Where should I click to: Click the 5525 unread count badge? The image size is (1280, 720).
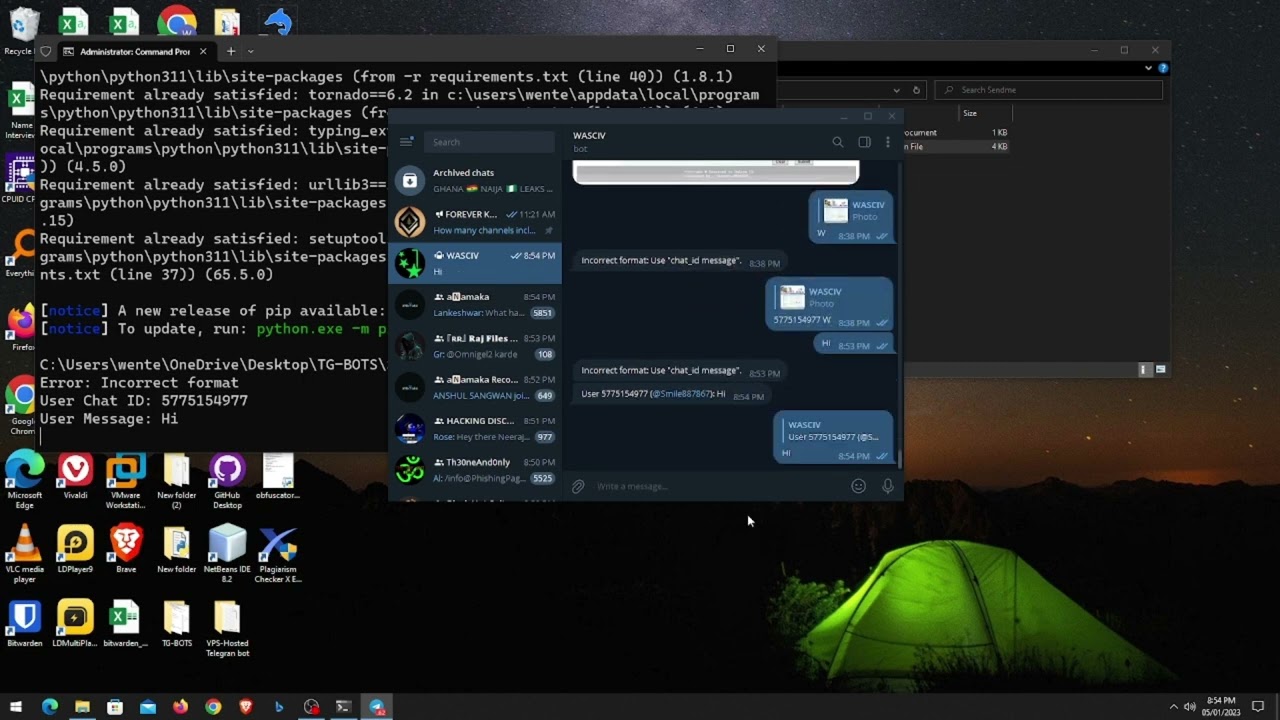coord(543,478)
